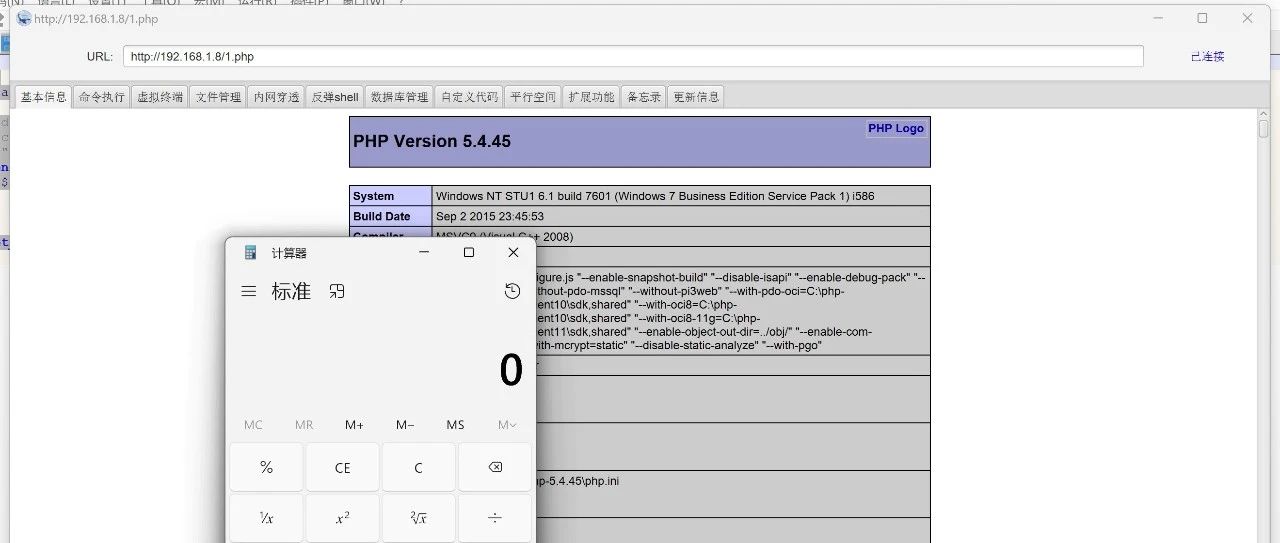Open the 内网穿透 tab

276,97
